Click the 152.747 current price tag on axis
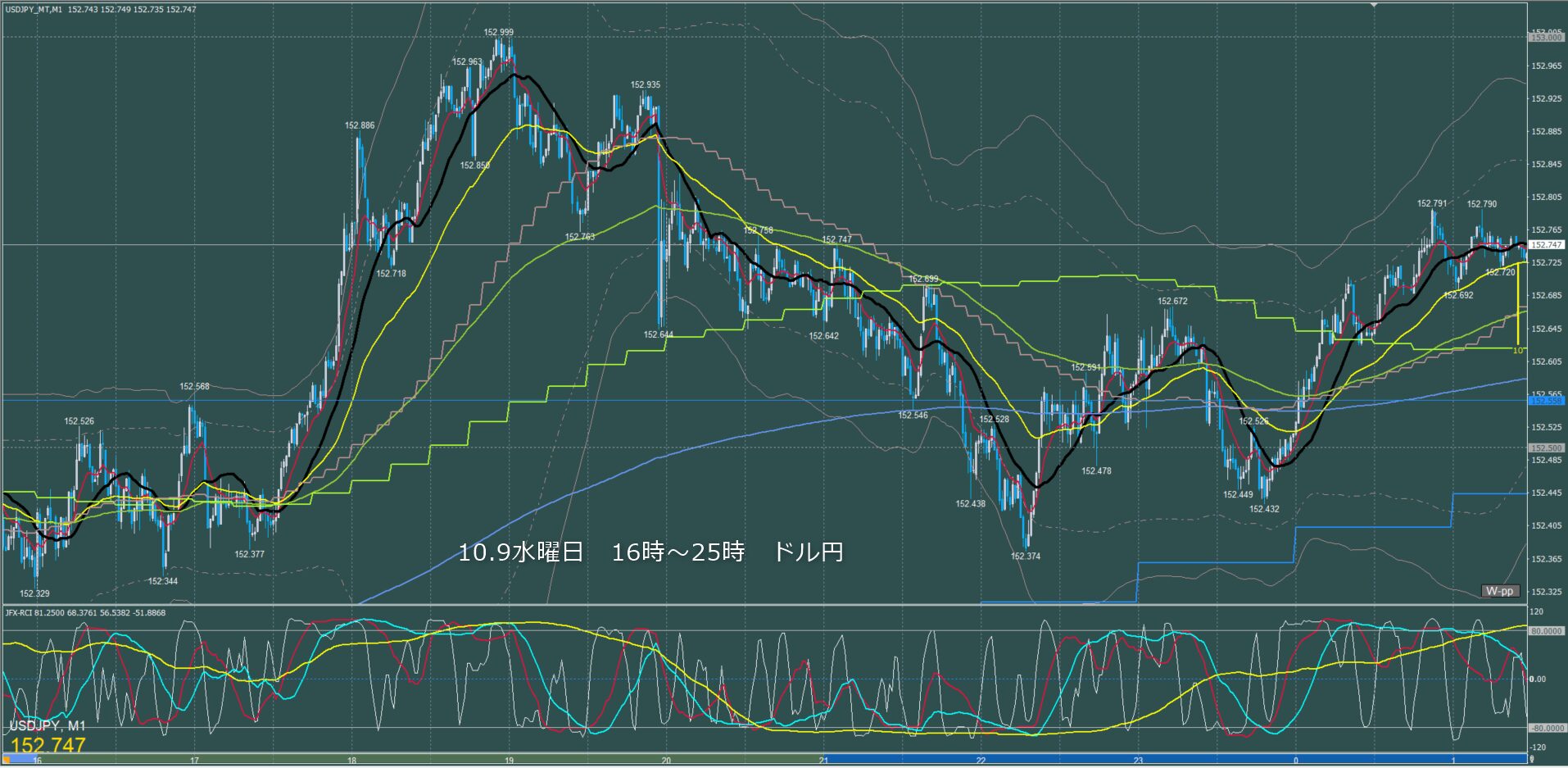 1546,245
